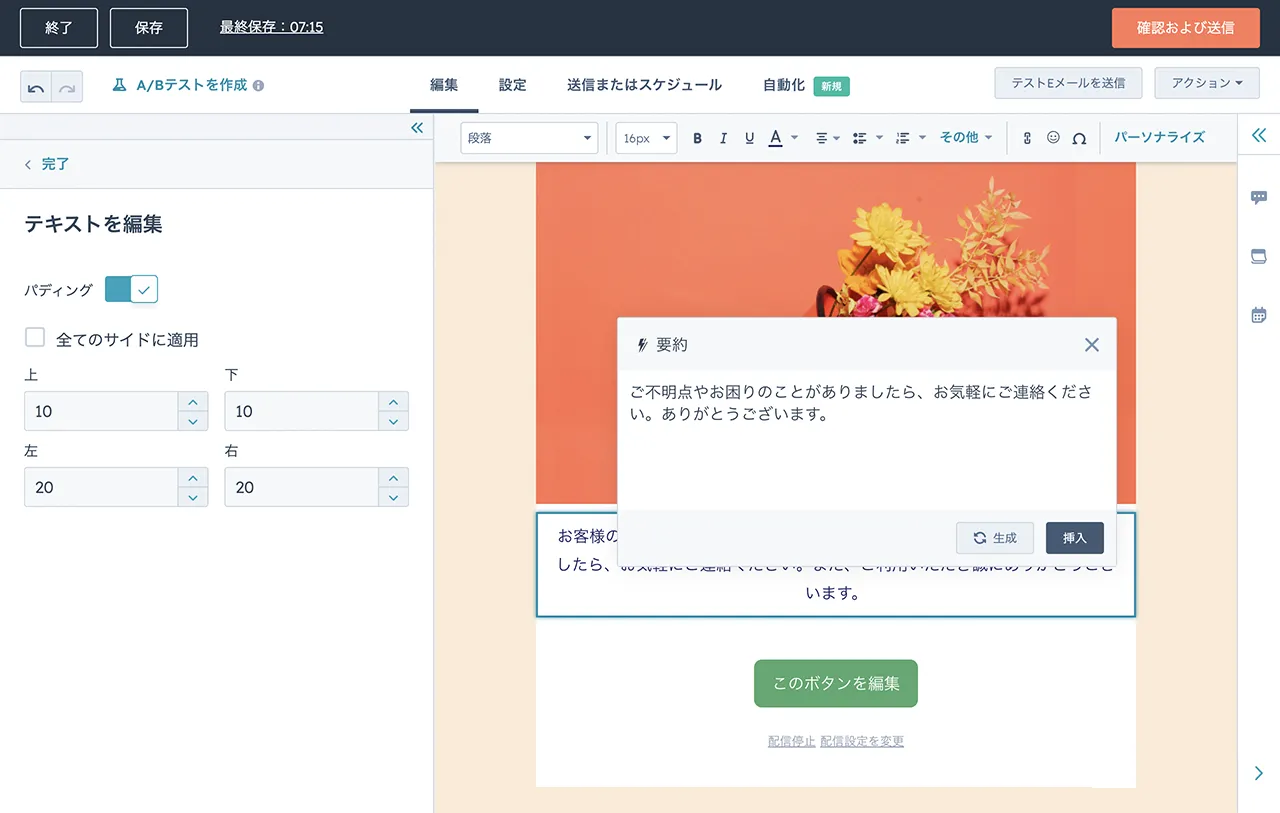Open the emoji picker smiley icon
The width and height of the screenshot is (1280, 813).
[1053, 137]
